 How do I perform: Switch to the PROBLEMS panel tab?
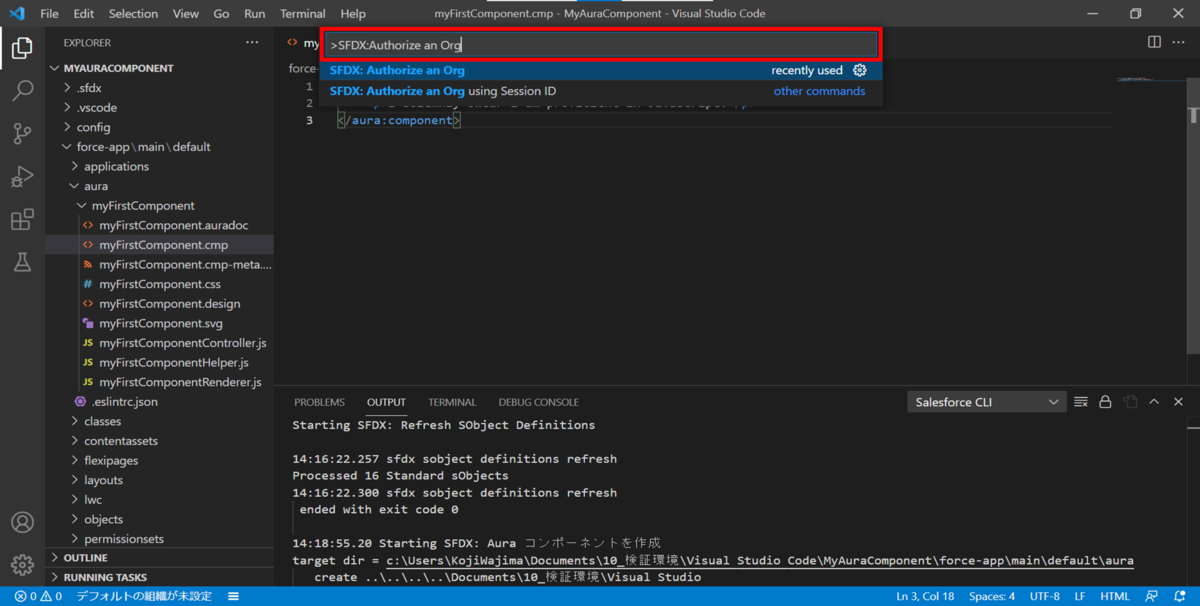tap(319, 402)
